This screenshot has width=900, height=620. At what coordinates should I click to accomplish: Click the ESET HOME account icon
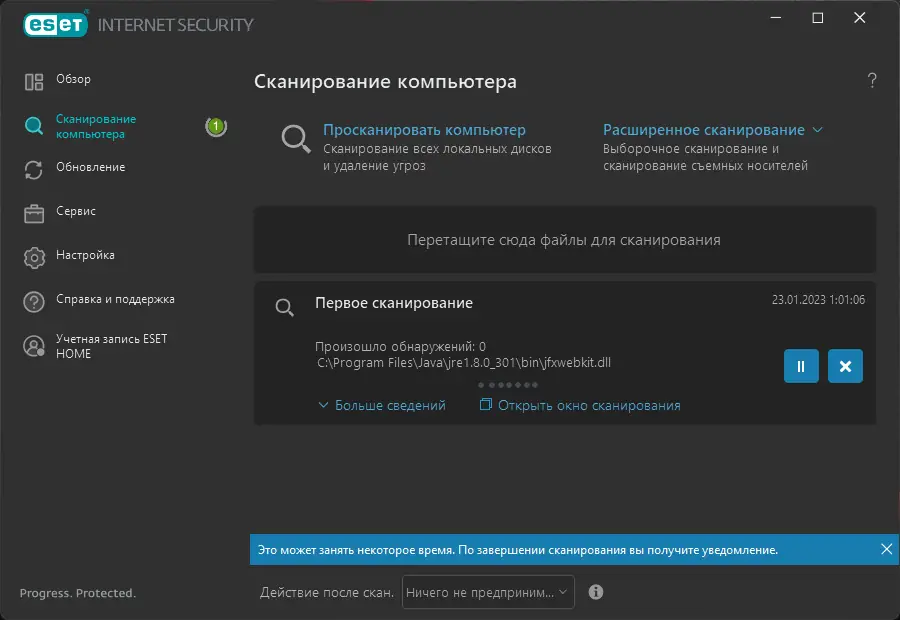34,346
